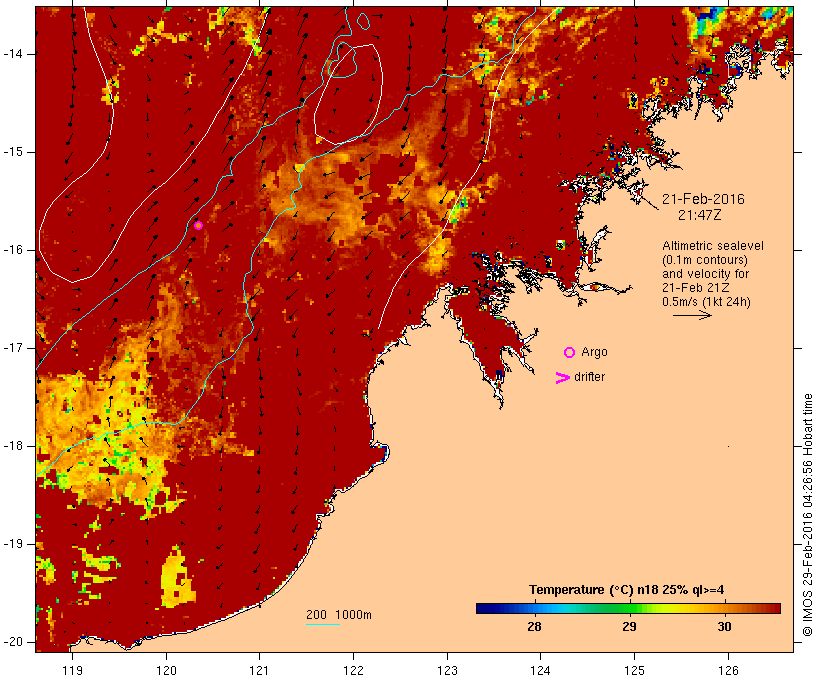Click the latitude label -14
The image size is (820, 680).
13,53
